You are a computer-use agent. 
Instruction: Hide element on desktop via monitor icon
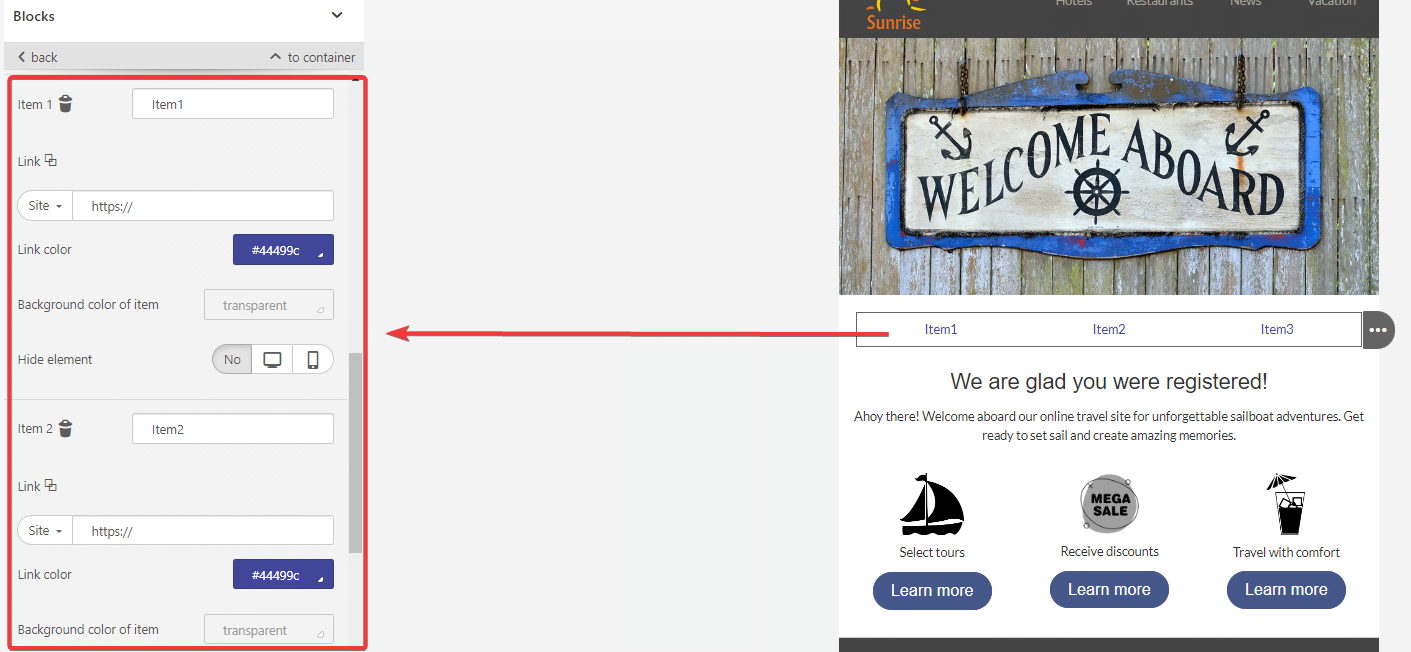point(272,359)
